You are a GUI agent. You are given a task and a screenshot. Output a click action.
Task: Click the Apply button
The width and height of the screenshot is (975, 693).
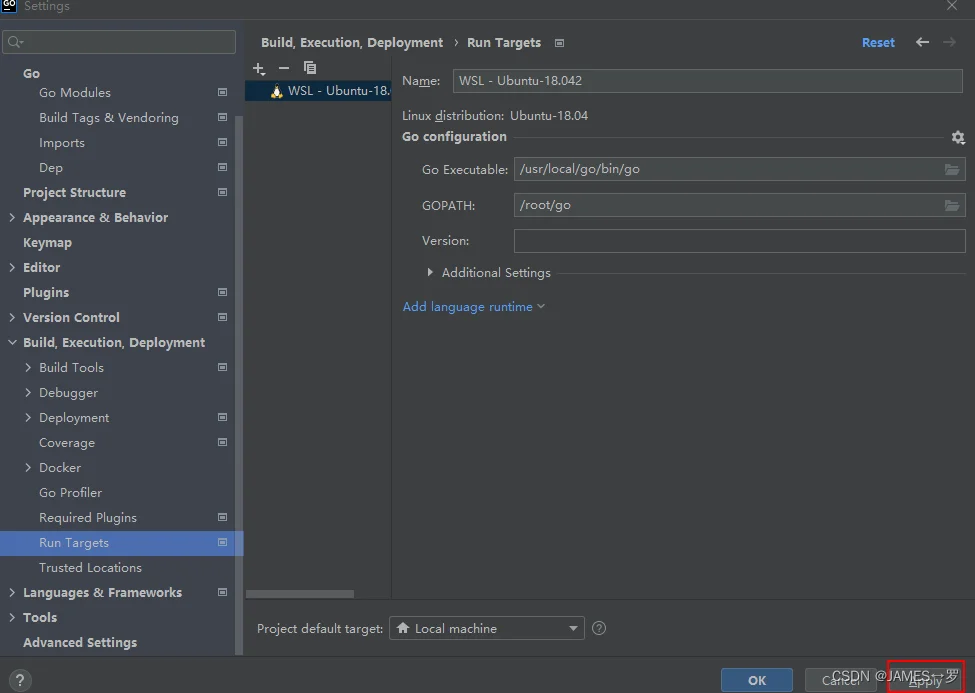pos(926,680)
